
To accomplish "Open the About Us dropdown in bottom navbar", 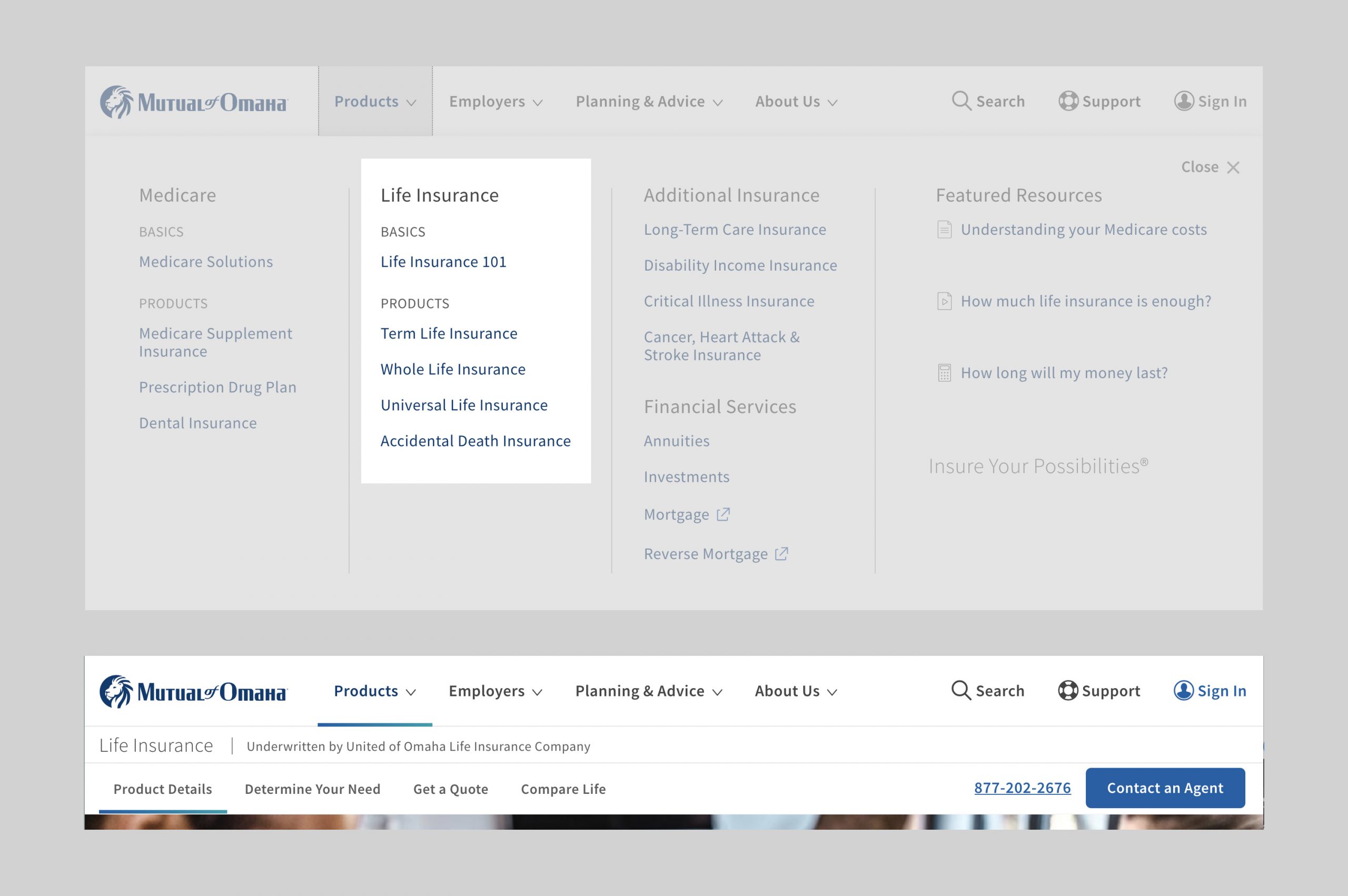I will pyautogui.click(x=796, y=691).
